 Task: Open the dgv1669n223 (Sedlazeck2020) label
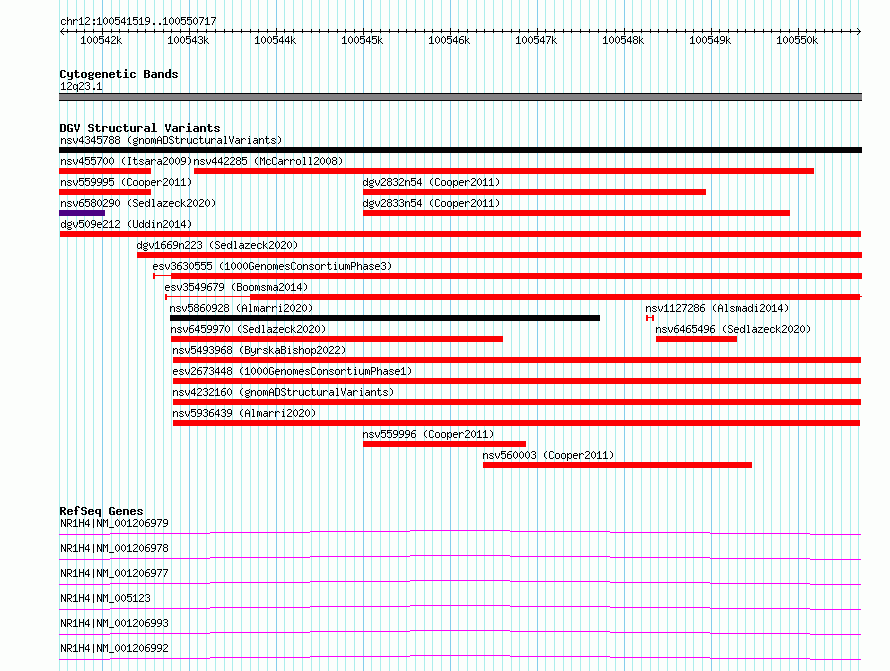pyautogui.click(x=217, y=245)
